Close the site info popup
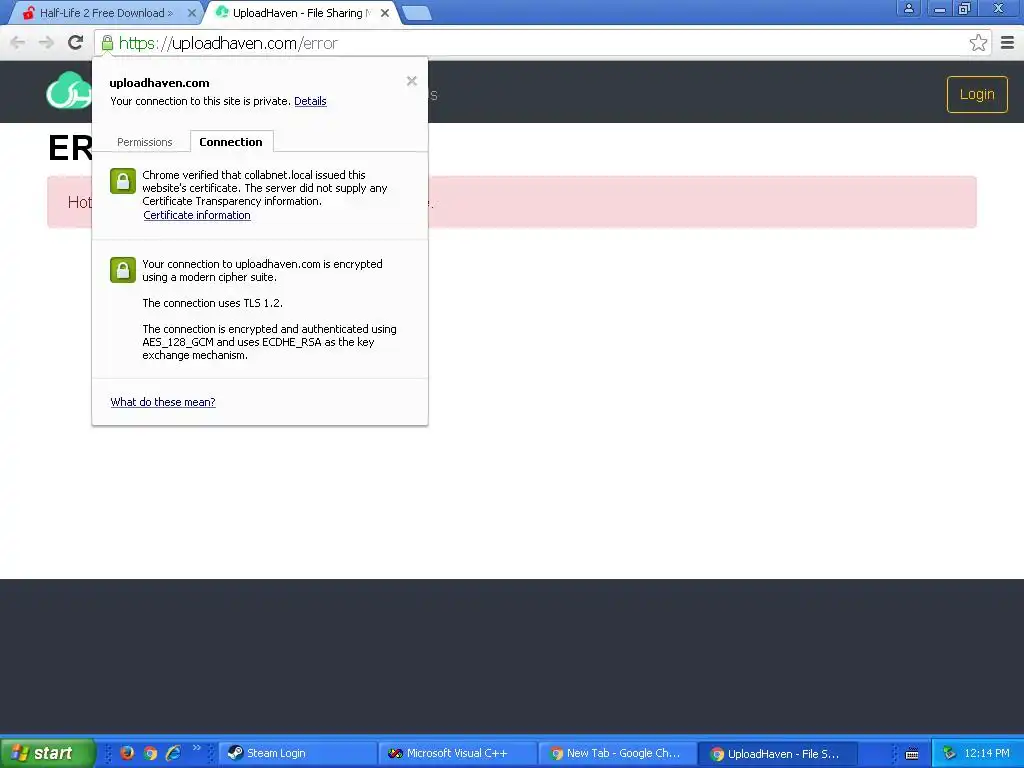Screen dimensions: 1024x768 411,81
